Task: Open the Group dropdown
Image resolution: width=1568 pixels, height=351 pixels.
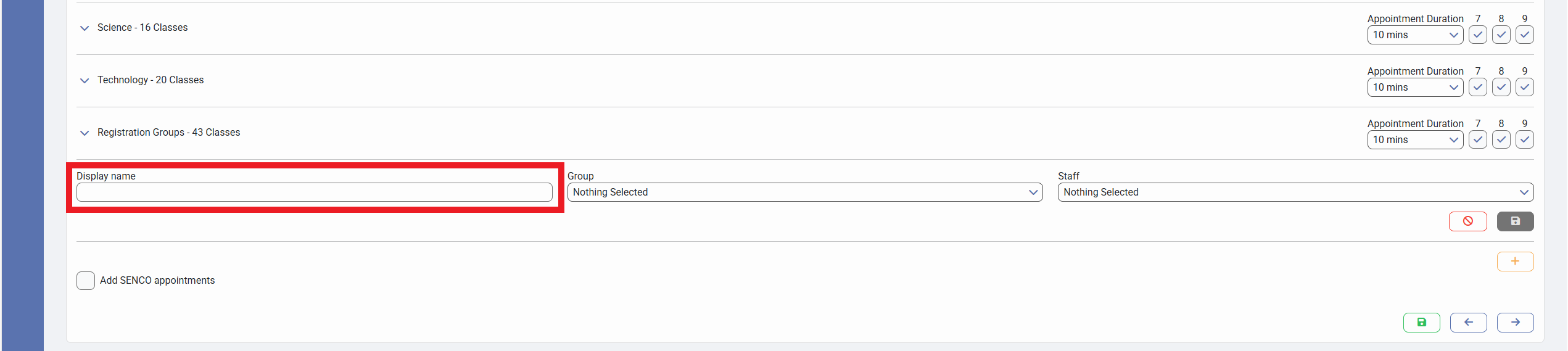Action: coord(804,192)
